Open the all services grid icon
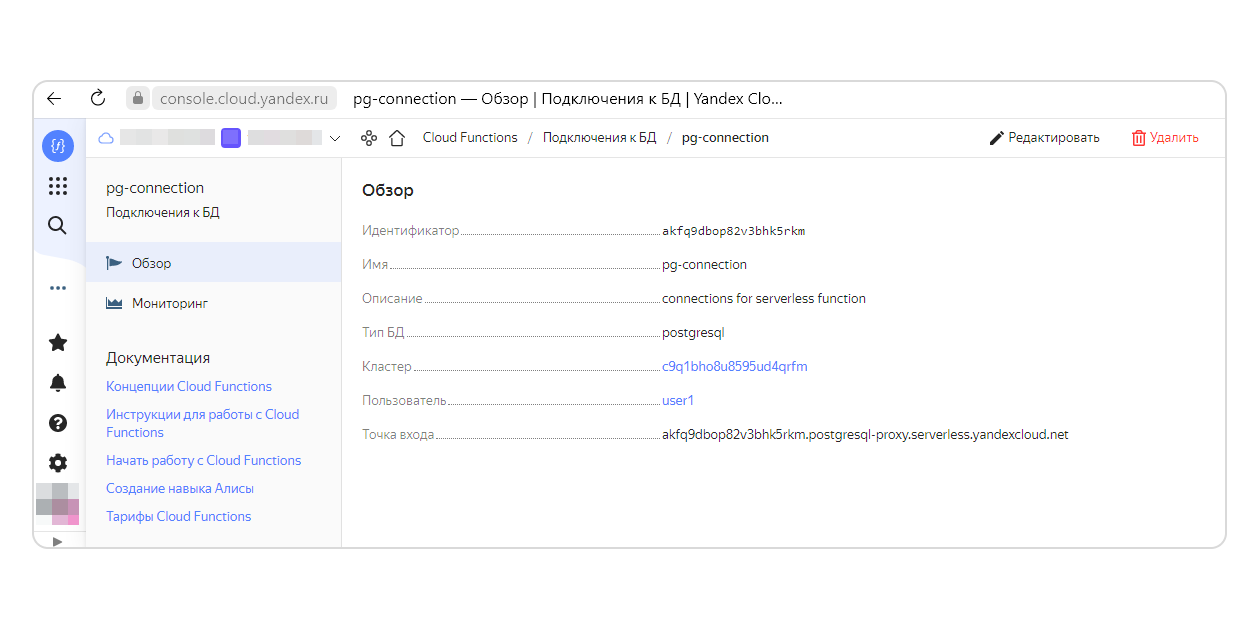The height and width of the screenshot is (629, 1259). 58,186
